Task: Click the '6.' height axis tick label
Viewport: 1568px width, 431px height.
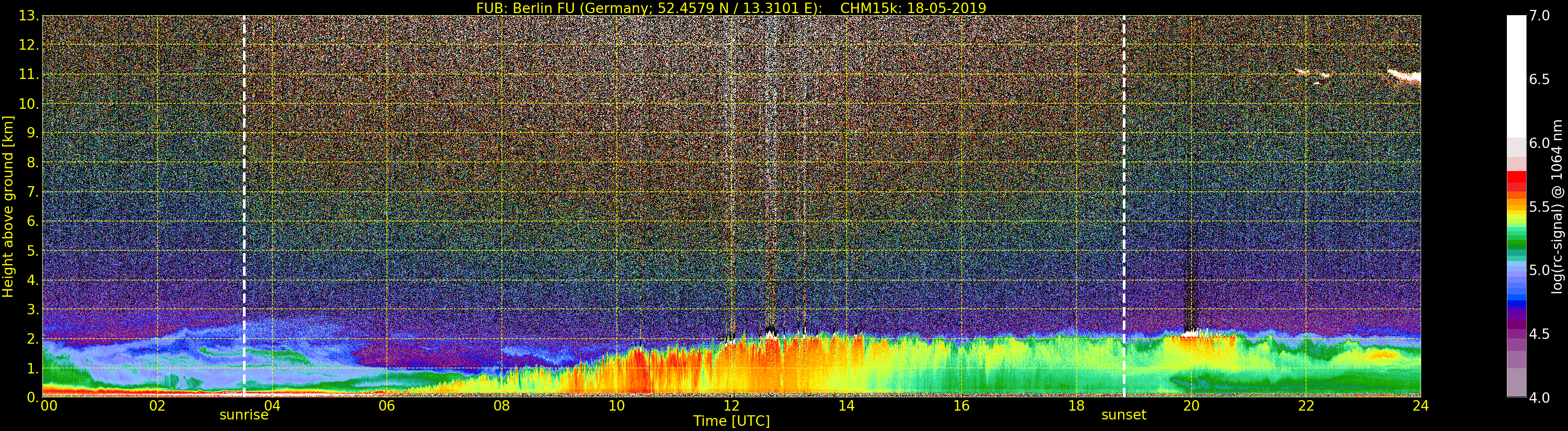Action: [x=32, y=221]
